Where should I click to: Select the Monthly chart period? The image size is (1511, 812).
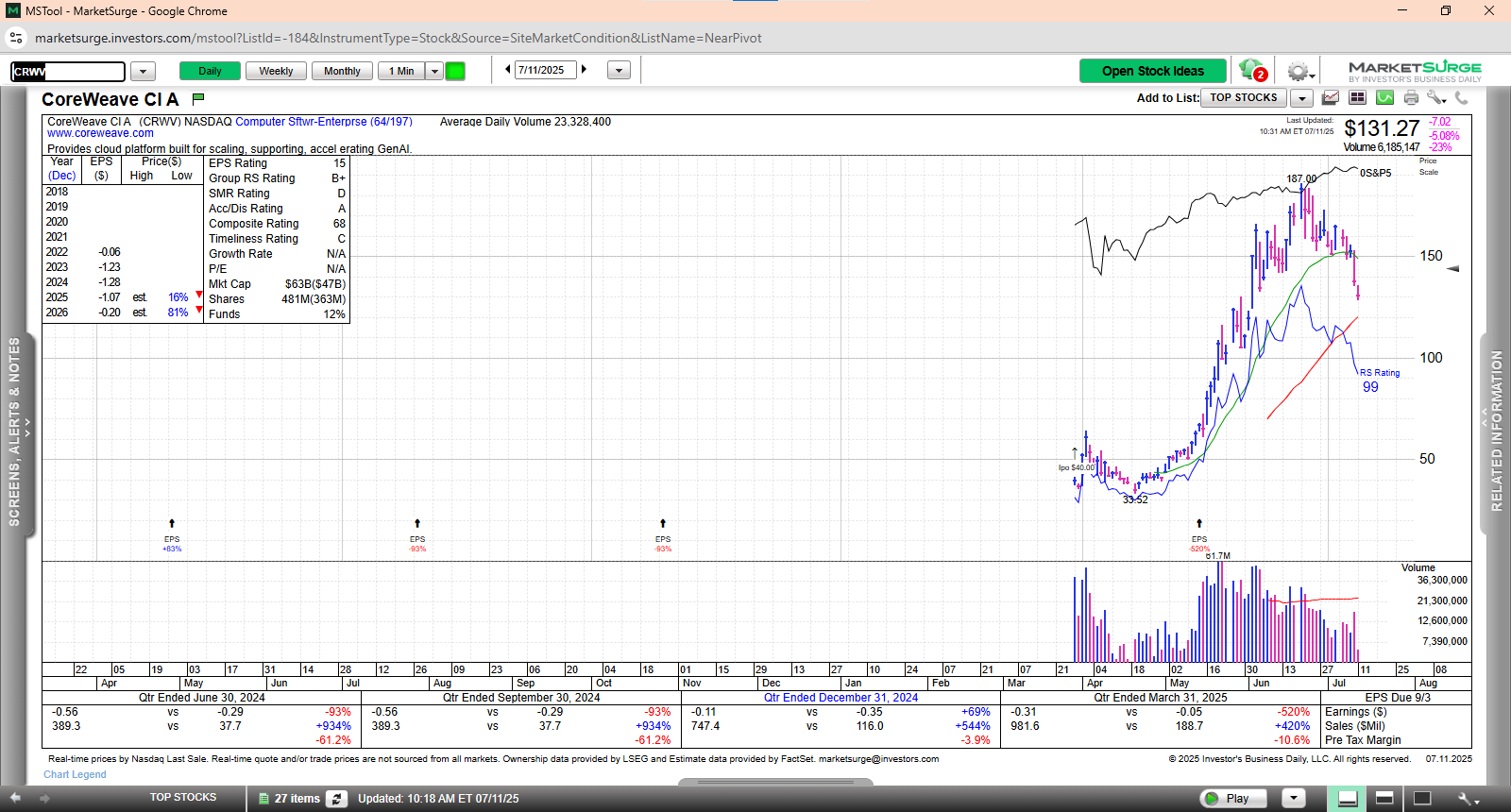[342, 71]
